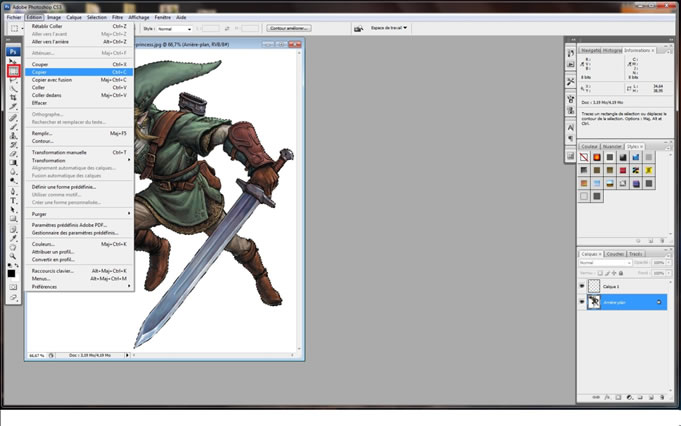The width and height of the screenshot is (681, 426).
Task: Open the Opacité slider dropdown arrow
Action: click(x=668, y=263)
